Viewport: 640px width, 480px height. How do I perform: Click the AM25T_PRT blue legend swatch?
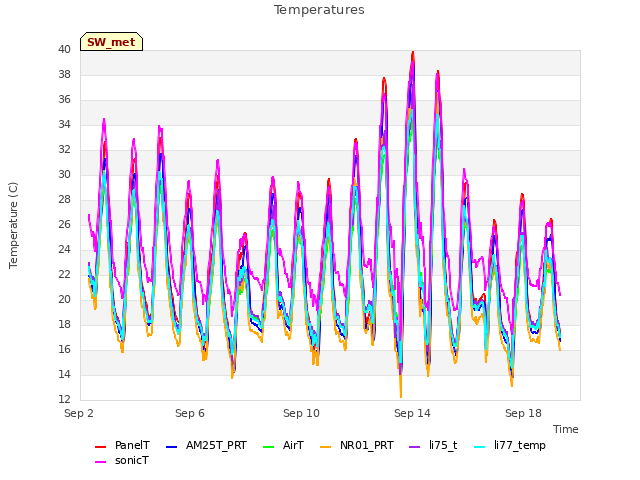click(x=171, y=447)
